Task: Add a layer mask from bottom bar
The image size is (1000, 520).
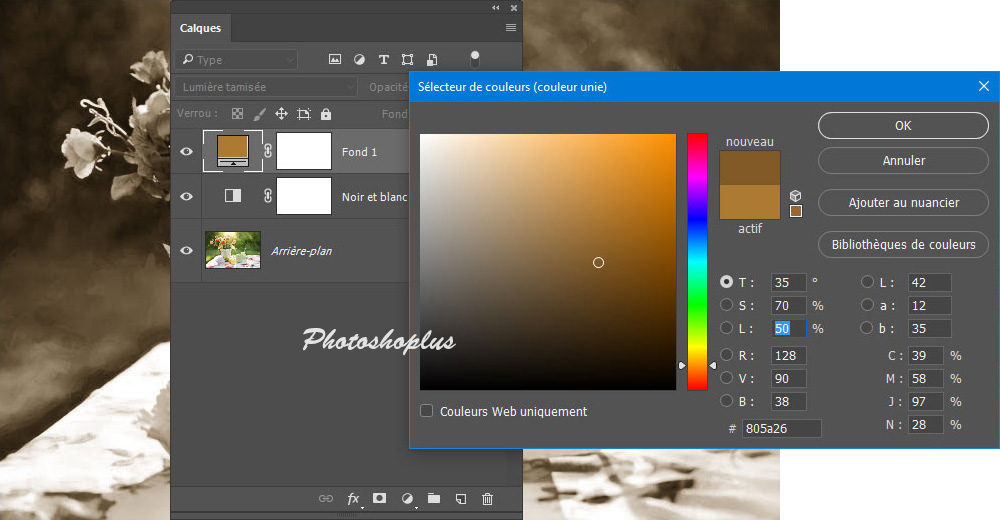Action: click(380, 498)
